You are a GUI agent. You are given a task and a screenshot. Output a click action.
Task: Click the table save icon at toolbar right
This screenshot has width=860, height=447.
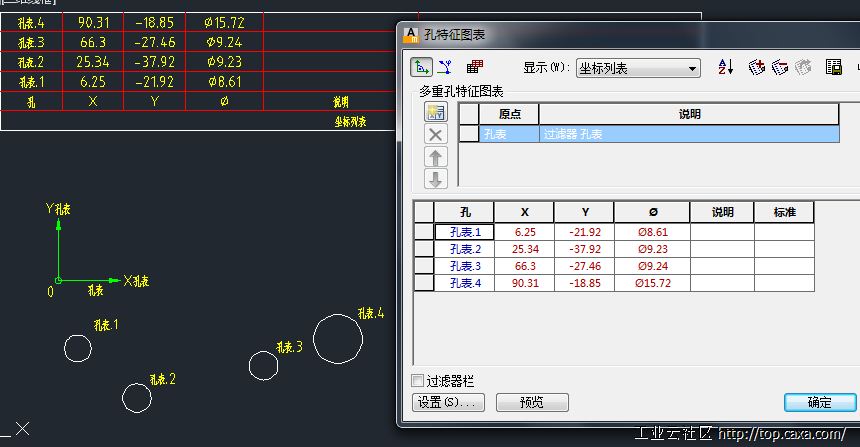point(833,68)
